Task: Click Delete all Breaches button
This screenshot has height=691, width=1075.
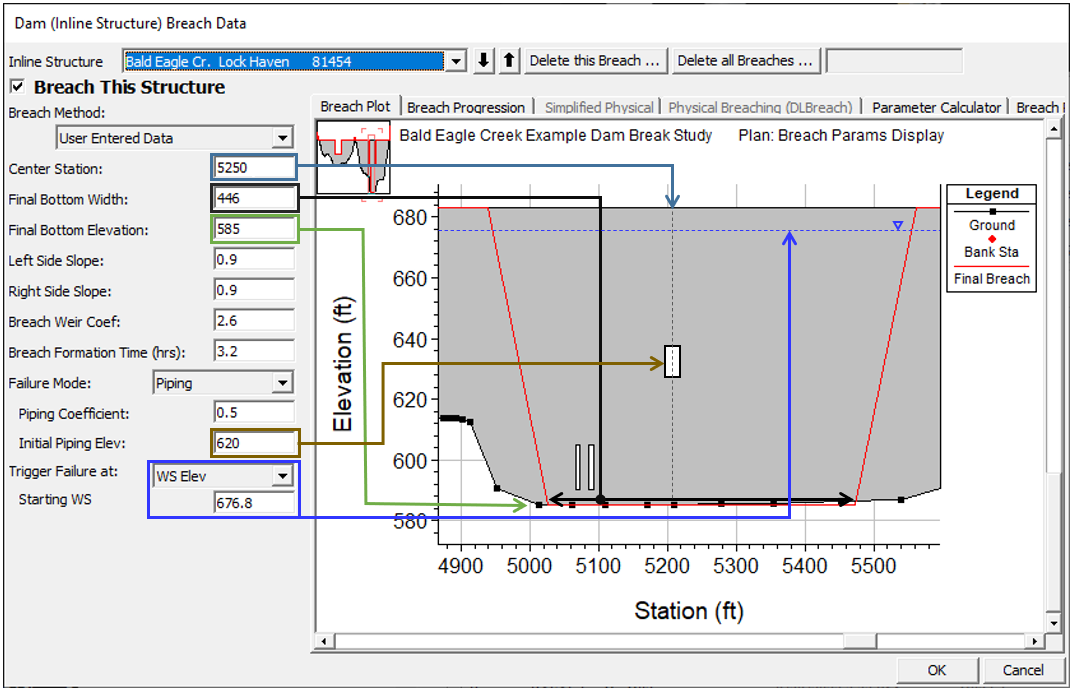Action: [745, 61]
